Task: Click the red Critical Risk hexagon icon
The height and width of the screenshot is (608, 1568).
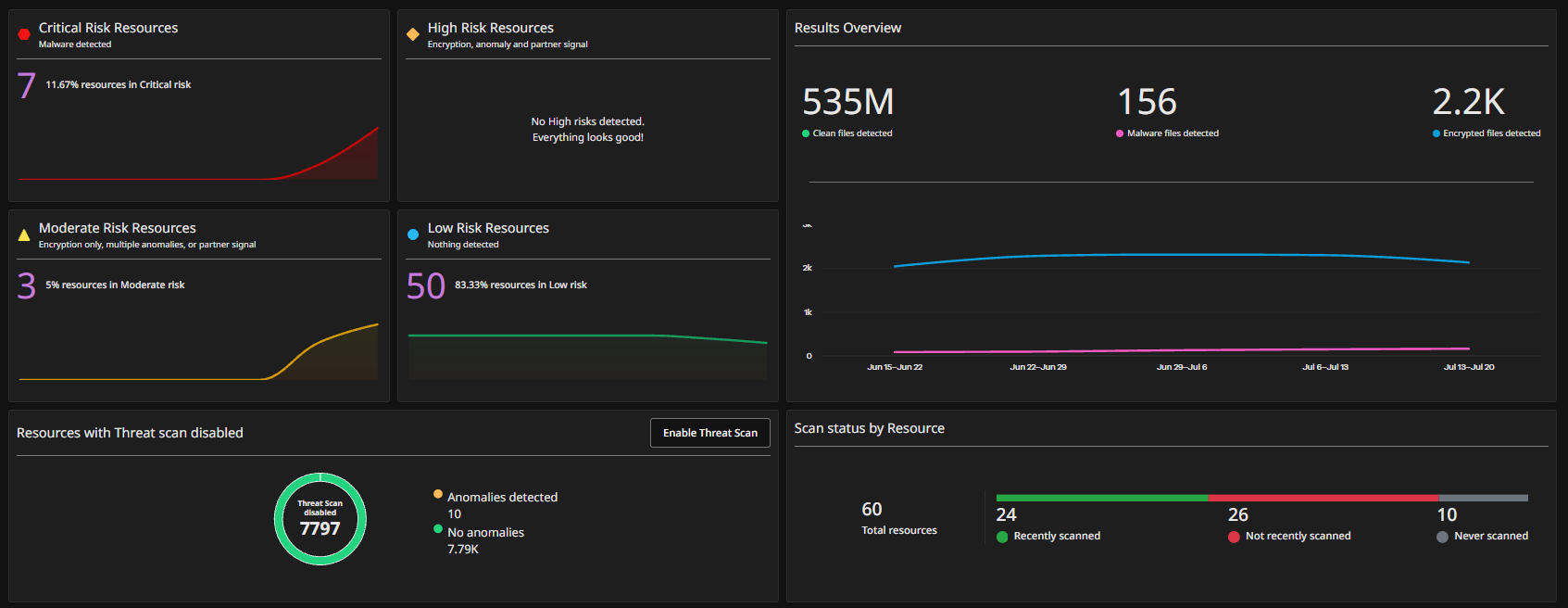Action: coord(24,34)
